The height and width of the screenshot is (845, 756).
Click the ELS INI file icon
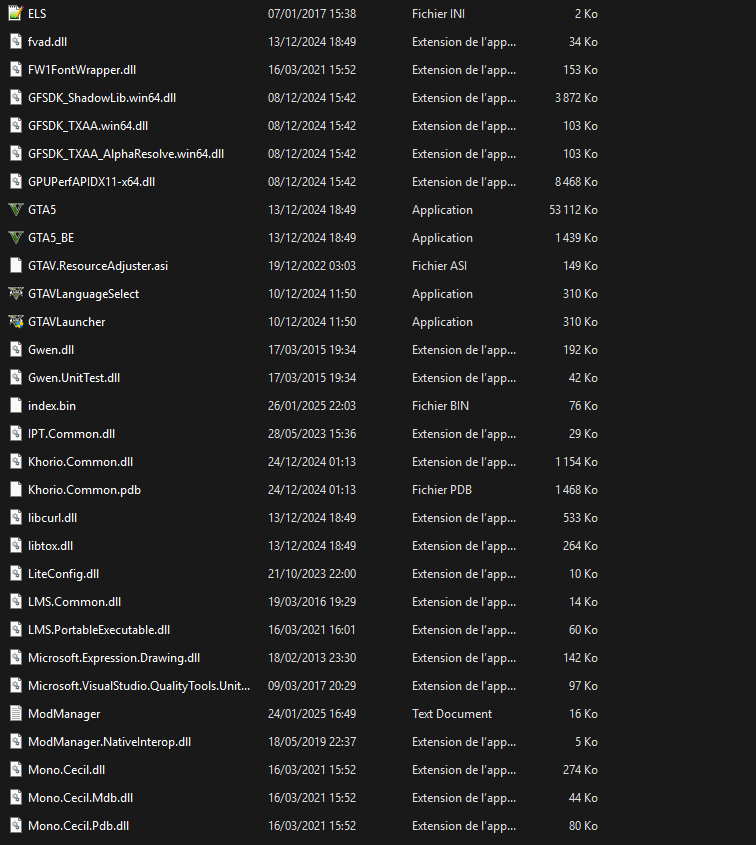coord(15,14)
